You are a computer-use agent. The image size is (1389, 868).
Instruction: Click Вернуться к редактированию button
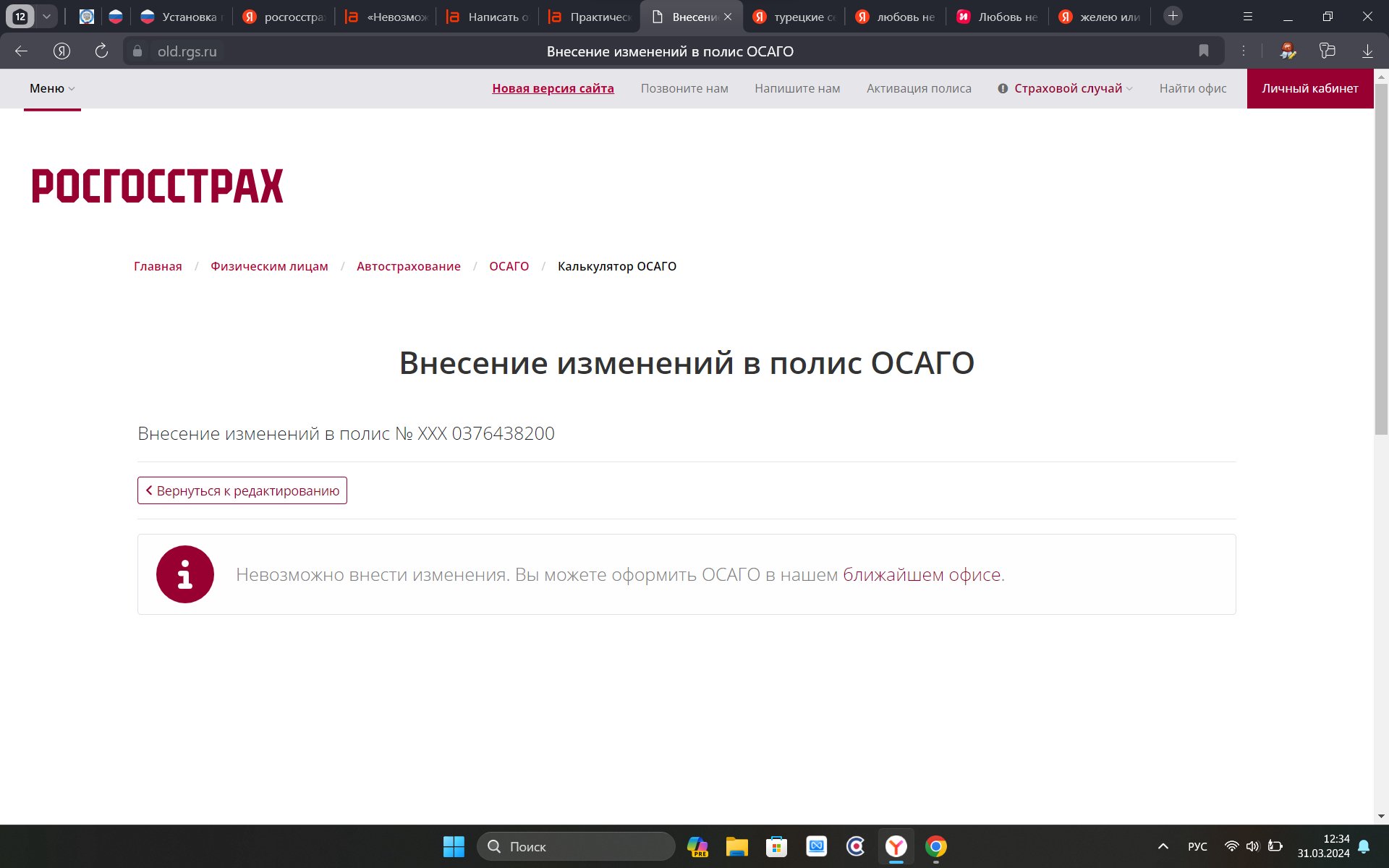point(242,490)
